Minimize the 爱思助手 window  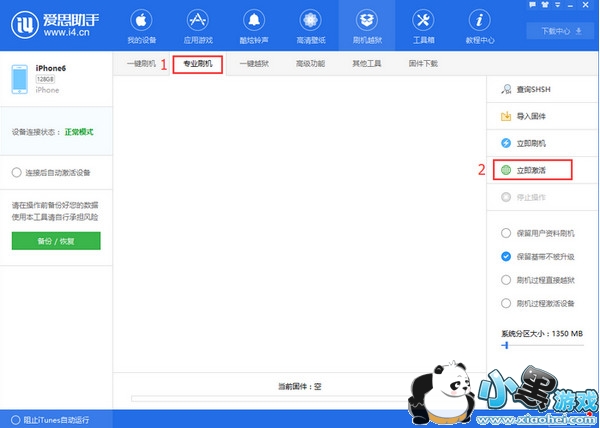point(571,5)
